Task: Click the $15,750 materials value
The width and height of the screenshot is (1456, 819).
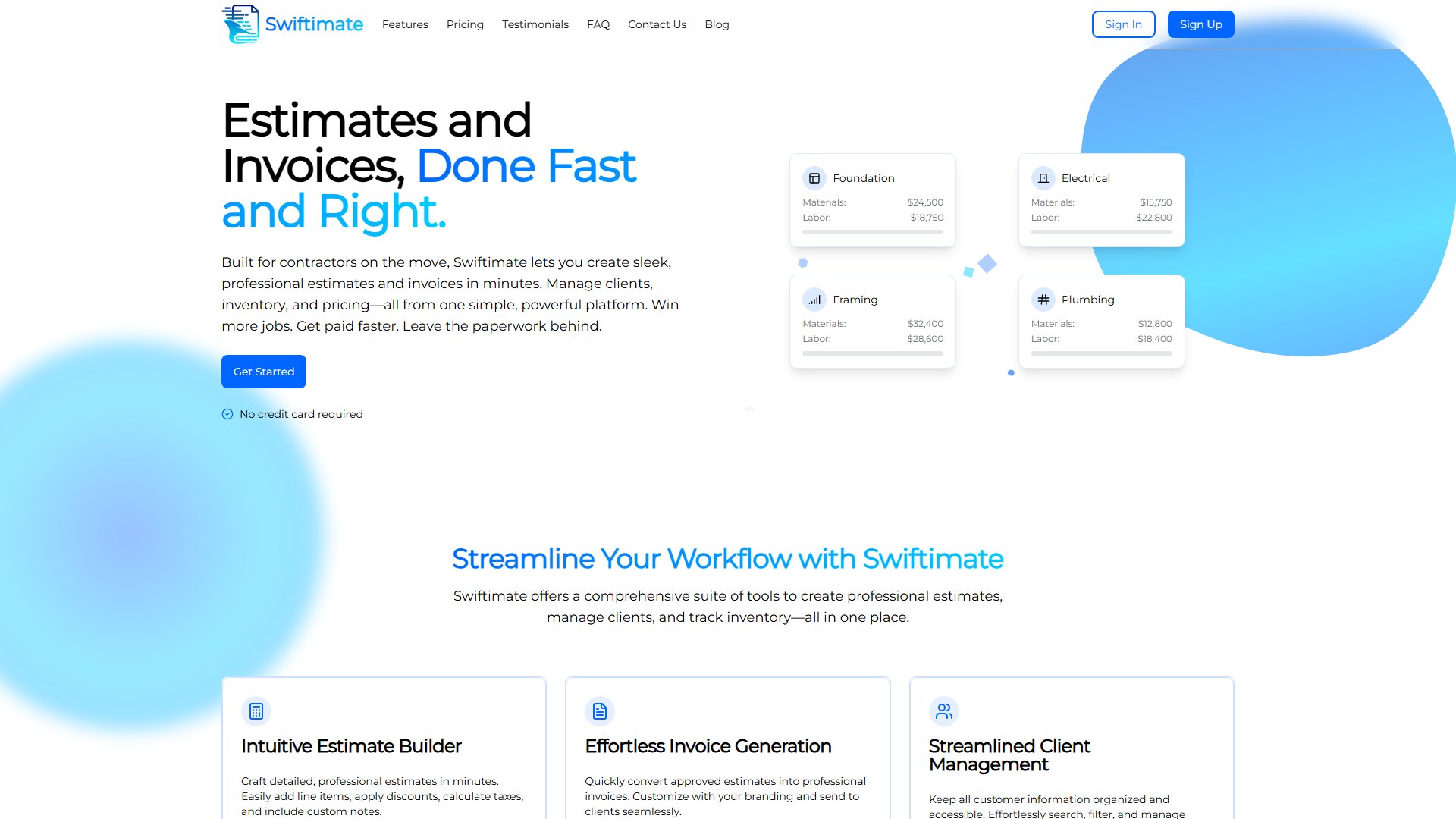Action: (x=1156, y=202)
